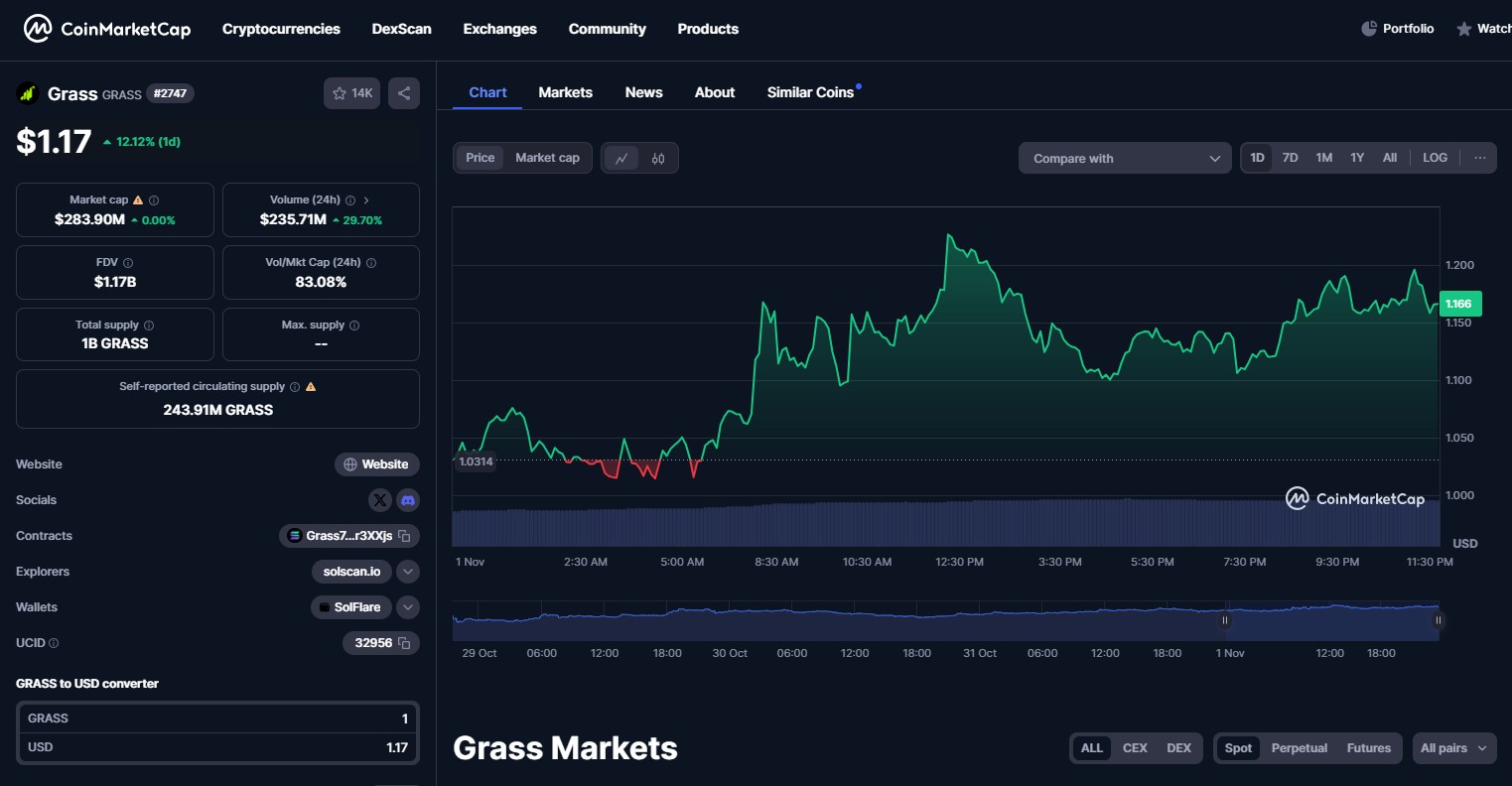Select Market cap chart mode
Viewport: 1512px width, 786px height.
click(547, 158)
